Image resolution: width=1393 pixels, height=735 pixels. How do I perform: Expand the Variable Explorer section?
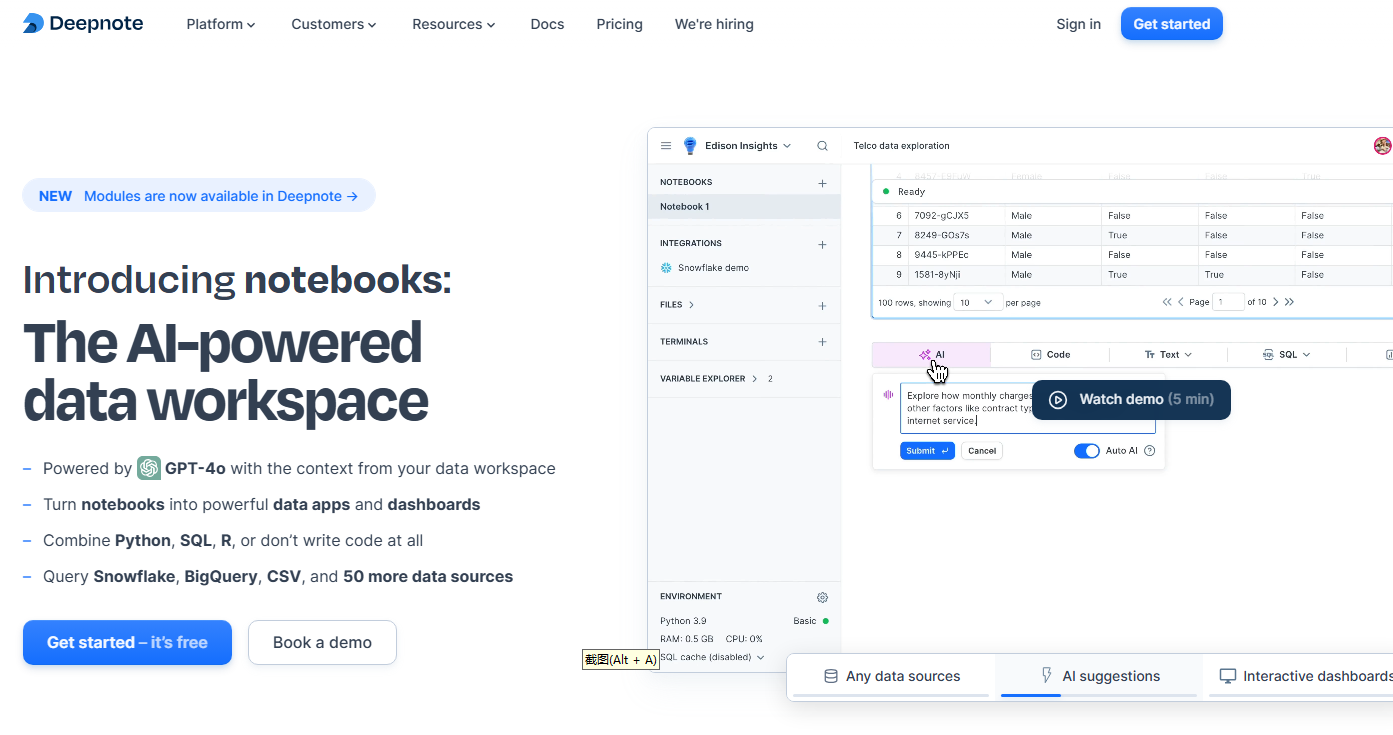(755, 379)
